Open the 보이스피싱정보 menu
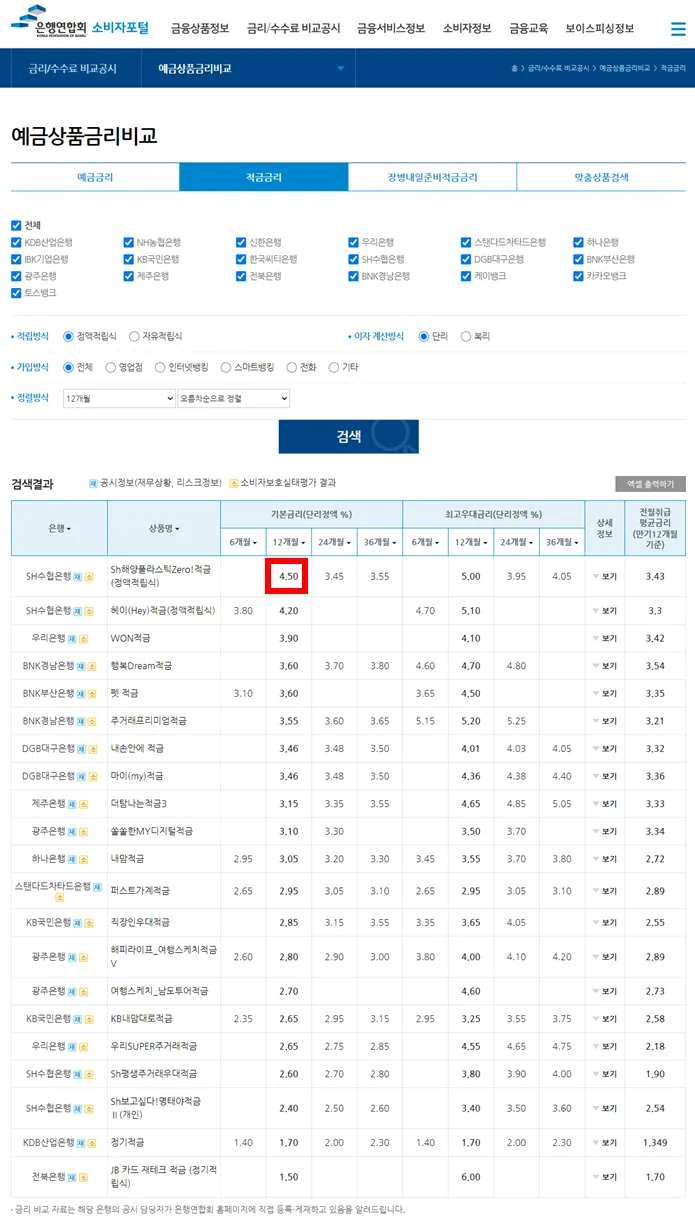 [x=599, y=28]
